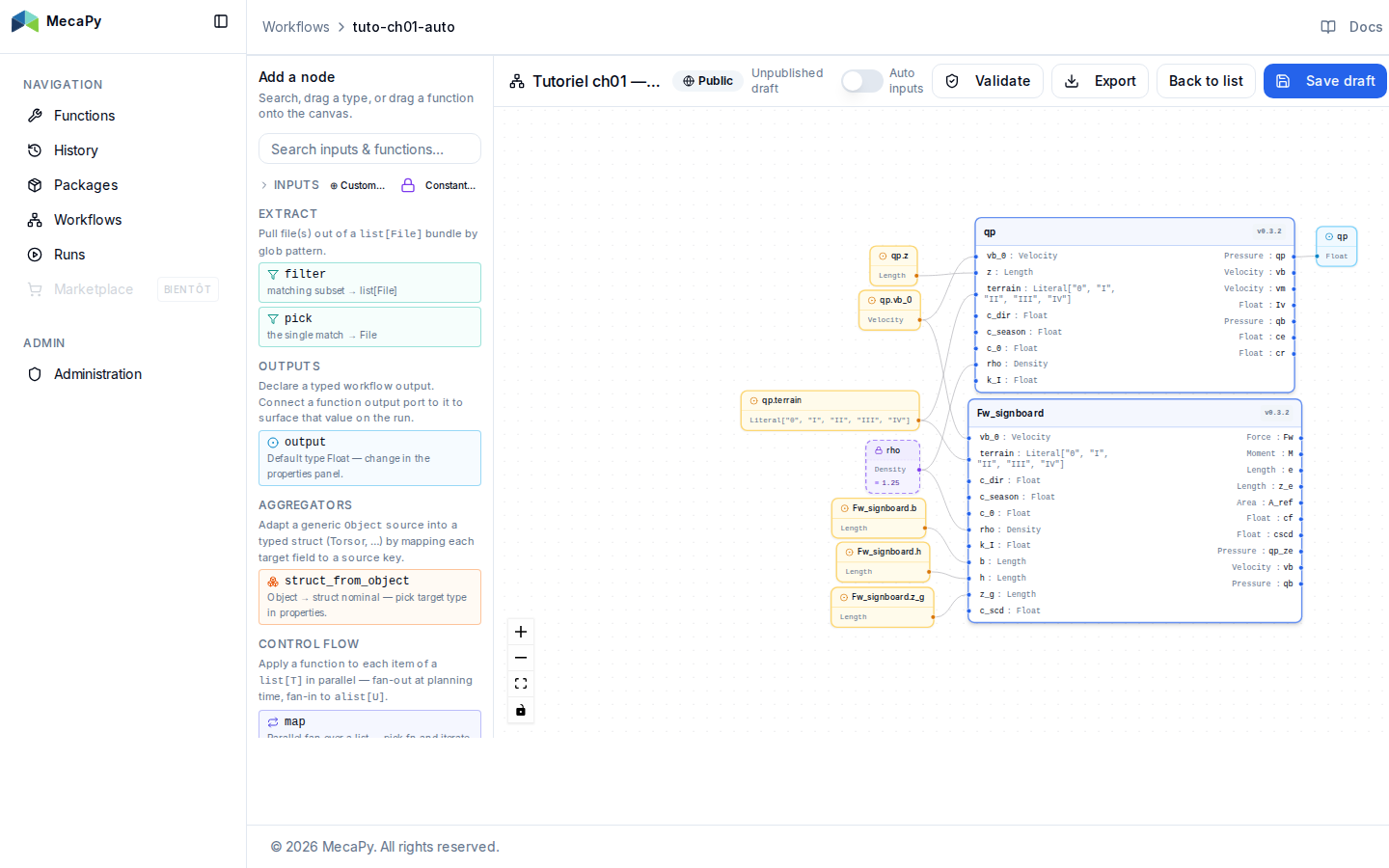Toggle the canvas lock control

521,711
